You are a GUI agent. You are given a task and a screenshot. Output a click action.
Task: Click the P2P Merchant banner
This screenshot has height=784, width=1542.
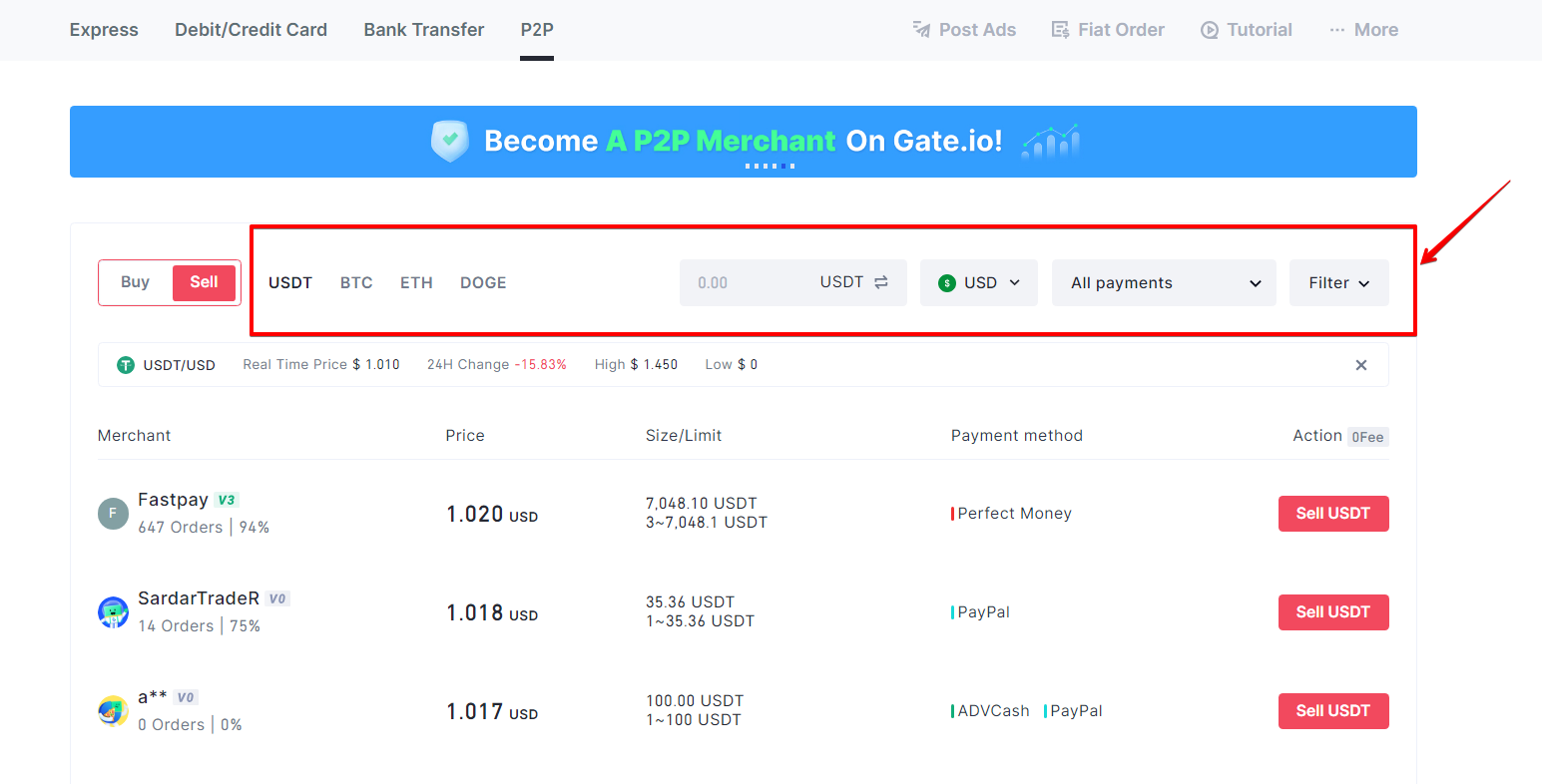(x=744, y=142)
